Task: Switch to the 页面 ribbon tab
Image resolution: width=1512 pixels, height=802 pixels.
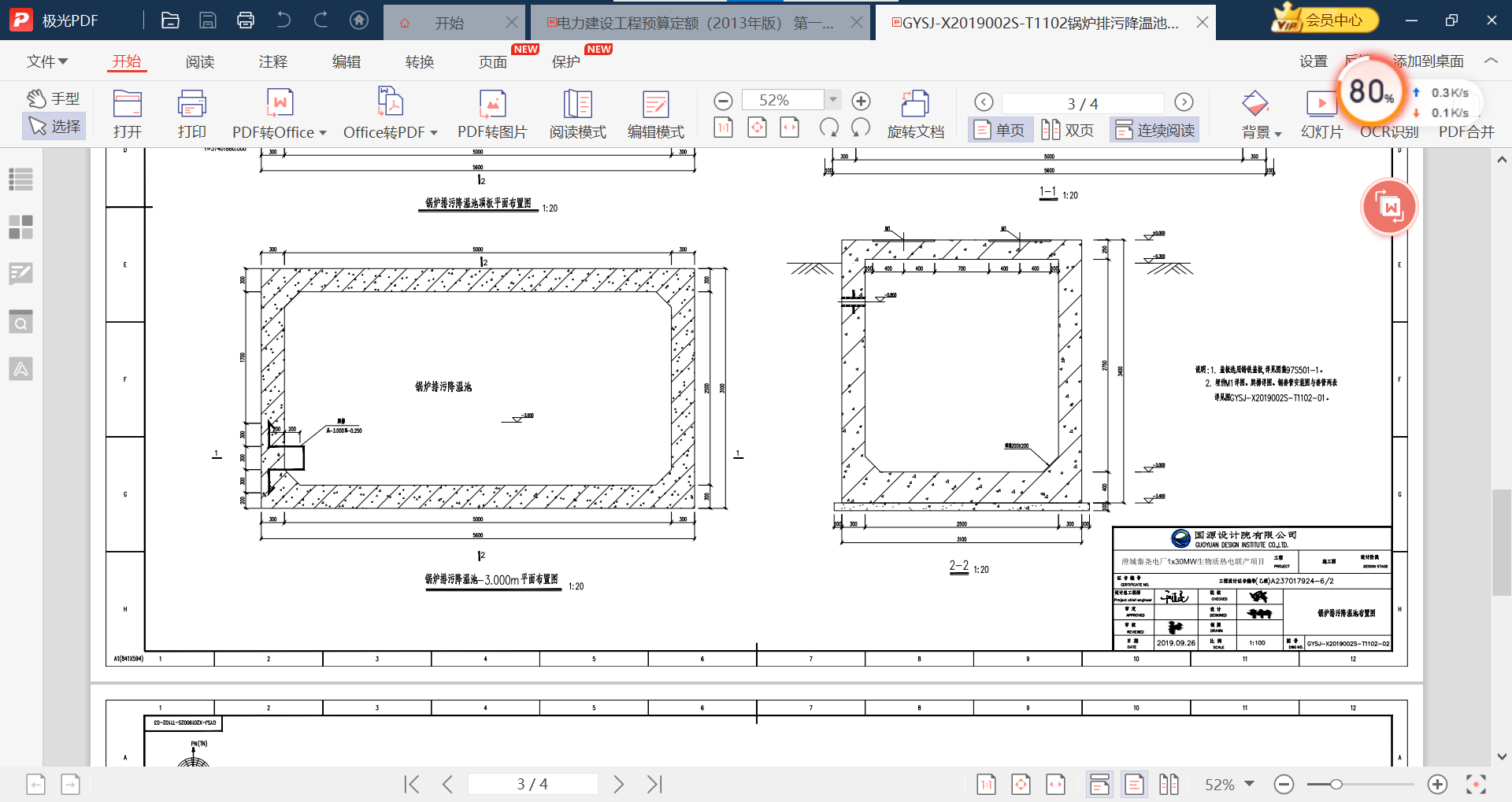Action: click(x=493, y=61)
